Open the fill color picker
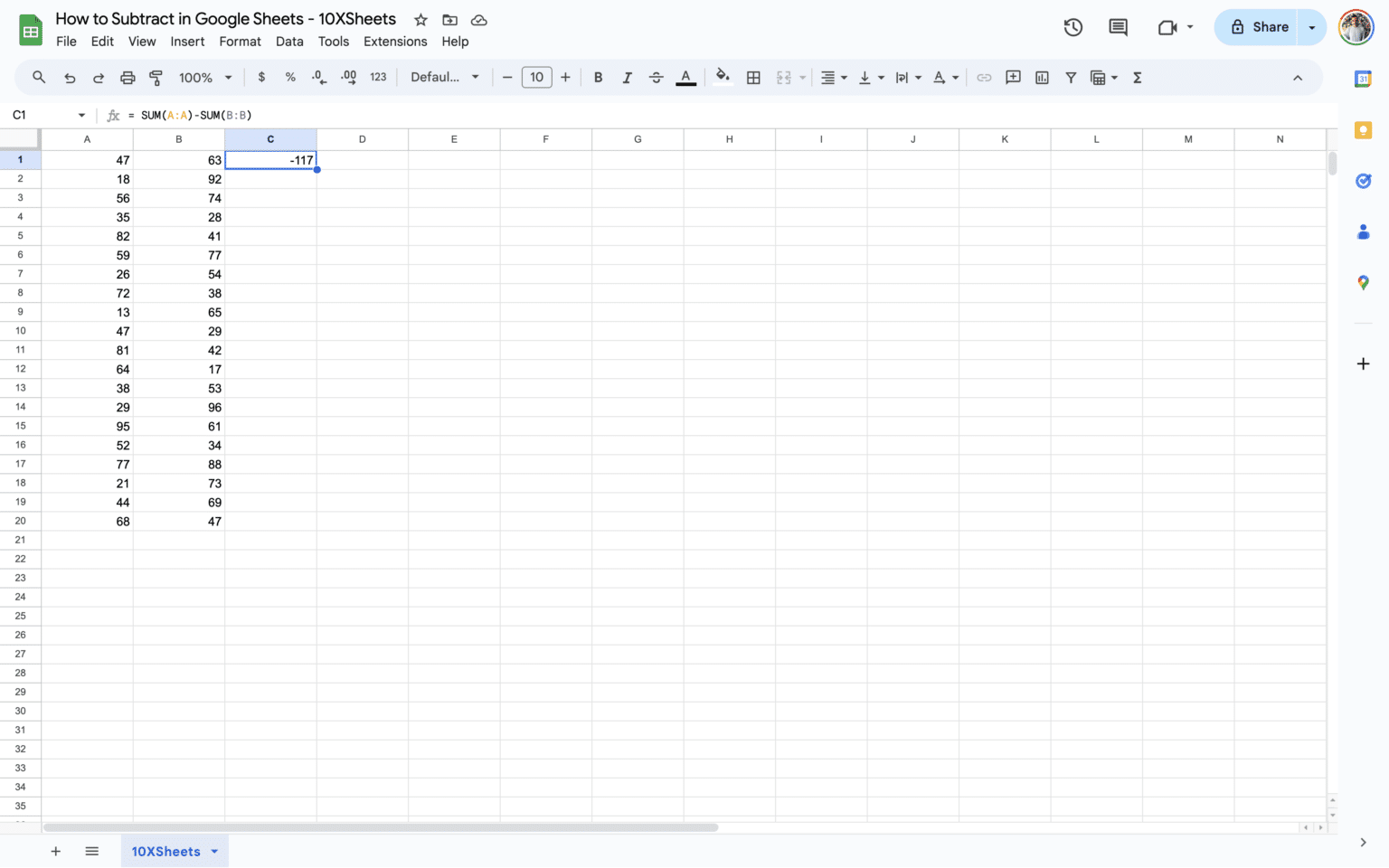 (722, 78)
